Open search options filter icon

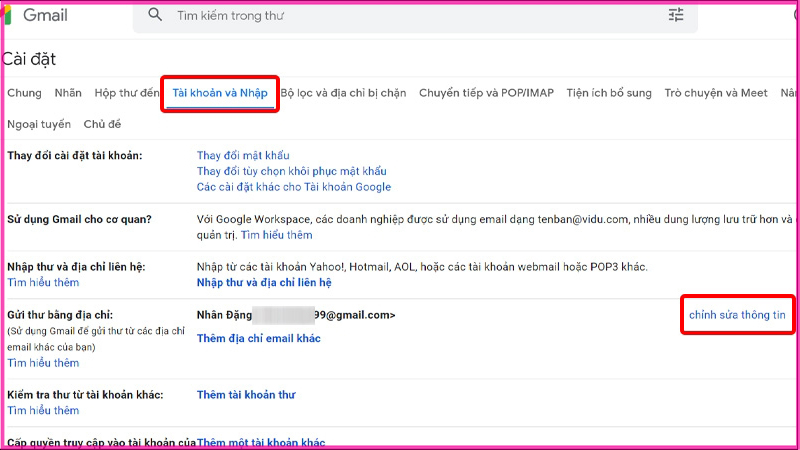click(x=676, y=15)
